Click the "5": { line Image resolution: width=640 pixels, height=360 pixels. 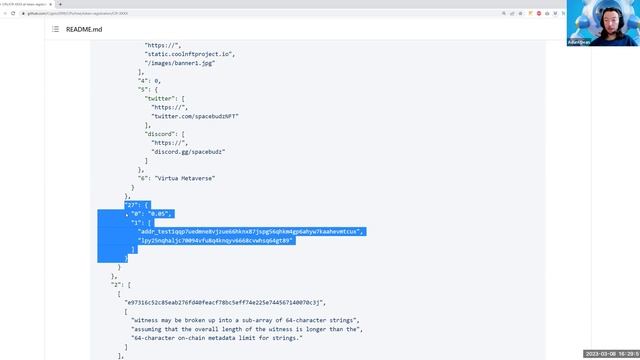tap(148, 89)
